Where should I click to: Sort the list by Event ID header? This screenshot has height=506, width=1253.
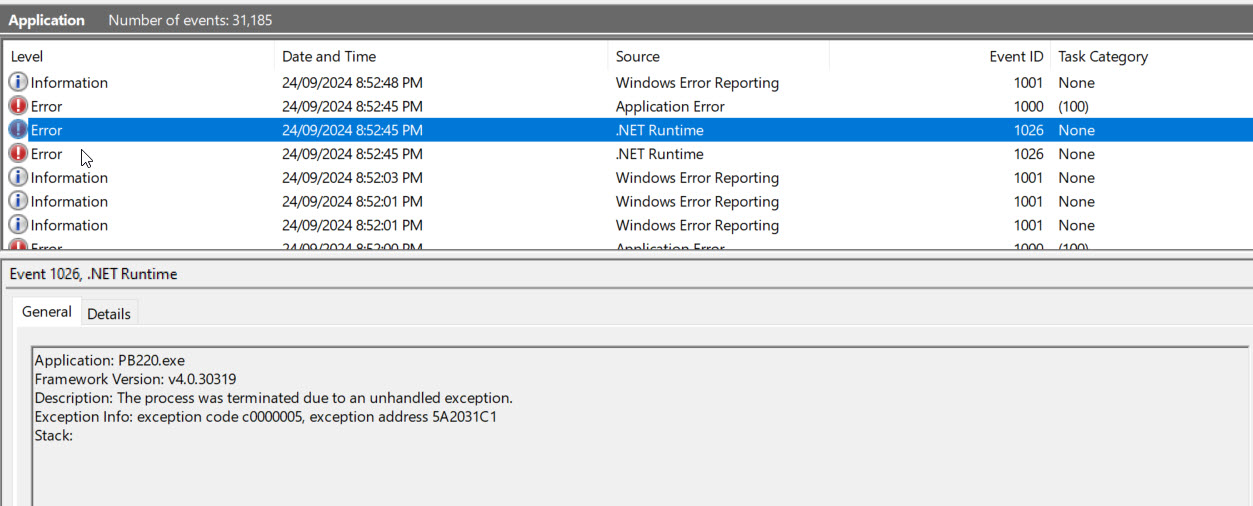click(x=1016, y=57)
